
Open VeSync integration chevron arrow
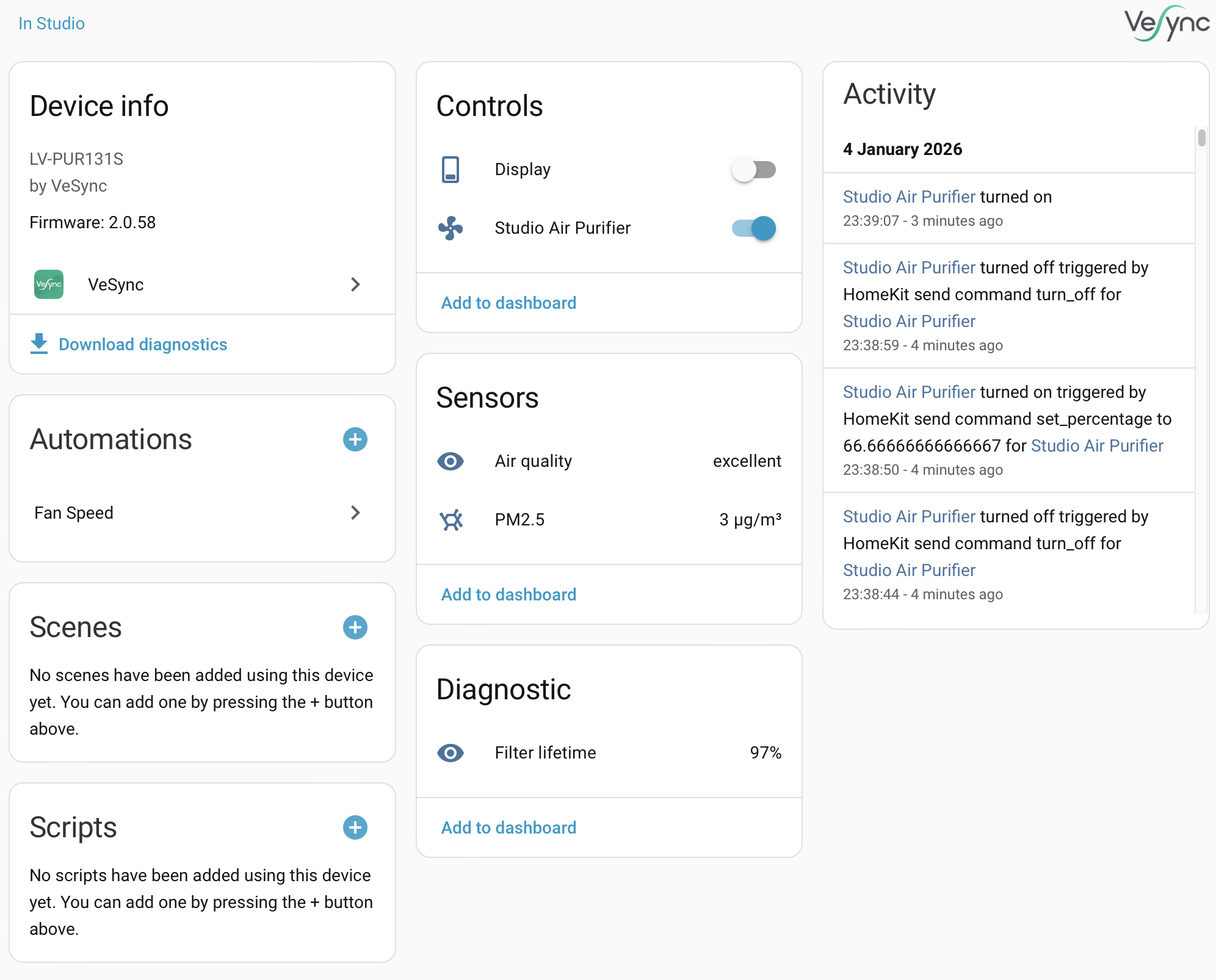(355, 284)
